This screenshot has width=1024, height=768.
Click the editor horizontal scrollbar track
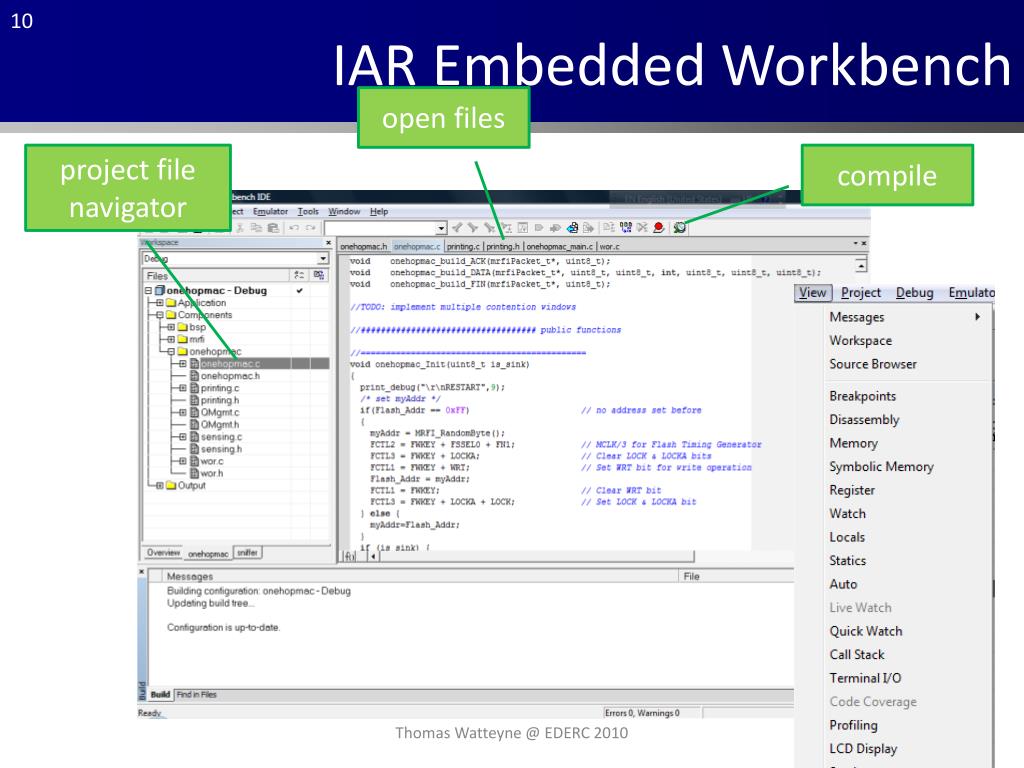pyautogui.click(x=536, y=556)
